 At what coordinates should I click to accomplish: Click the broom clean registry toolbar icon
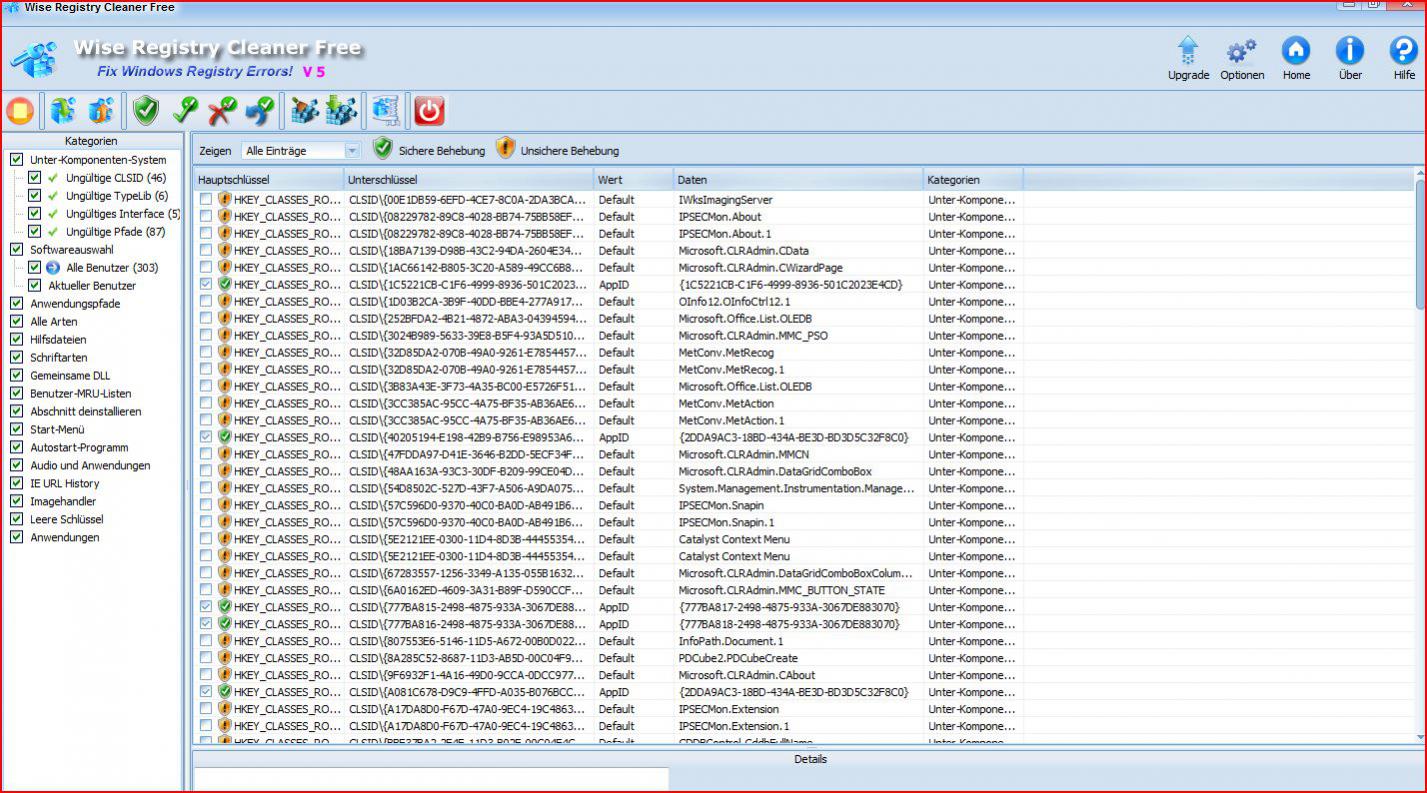point(304,111)
